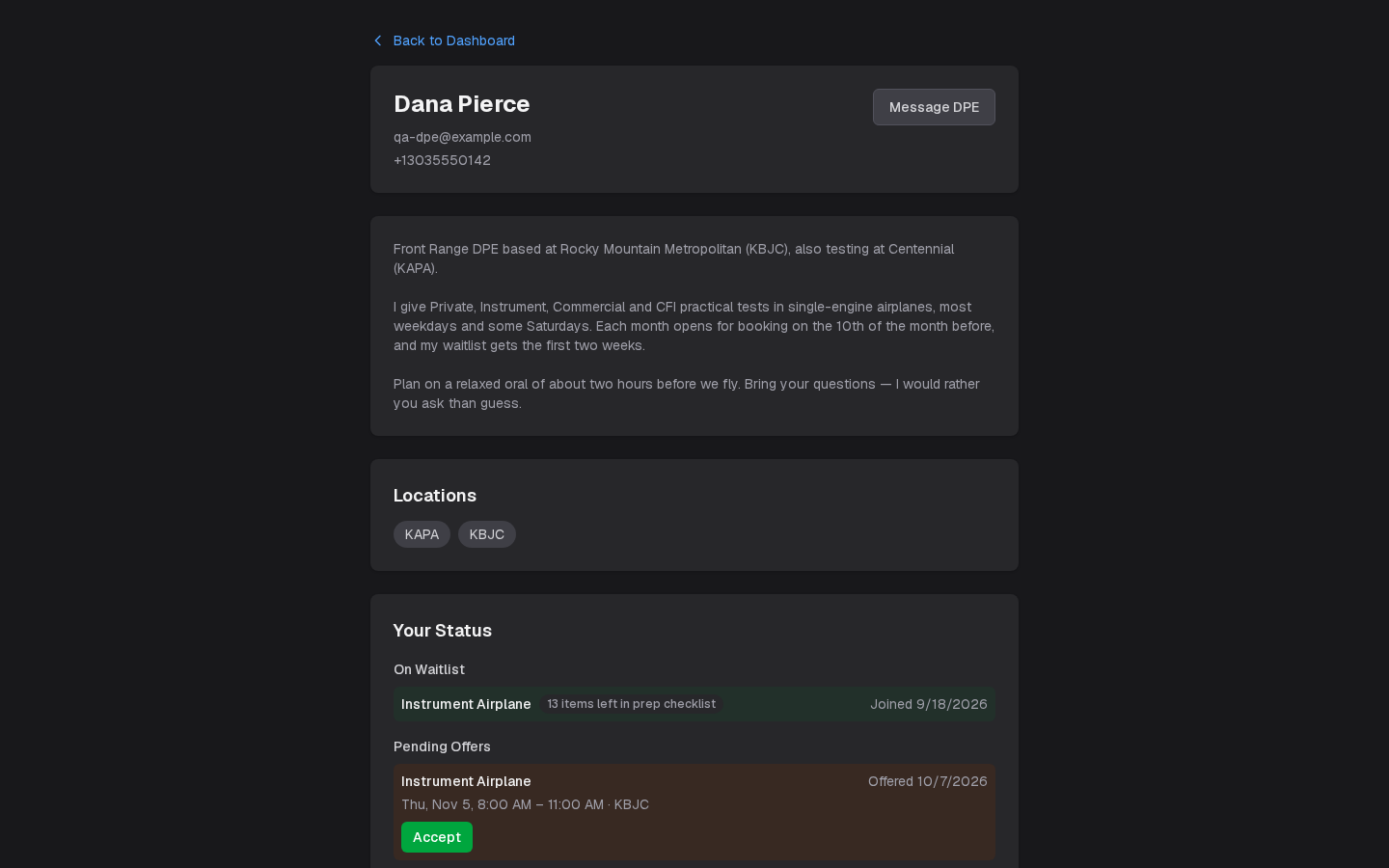The width and height of the screenshot is (1389, 868).
Task: Click Instrument Airplane title in pending offer
Action: 466,781
